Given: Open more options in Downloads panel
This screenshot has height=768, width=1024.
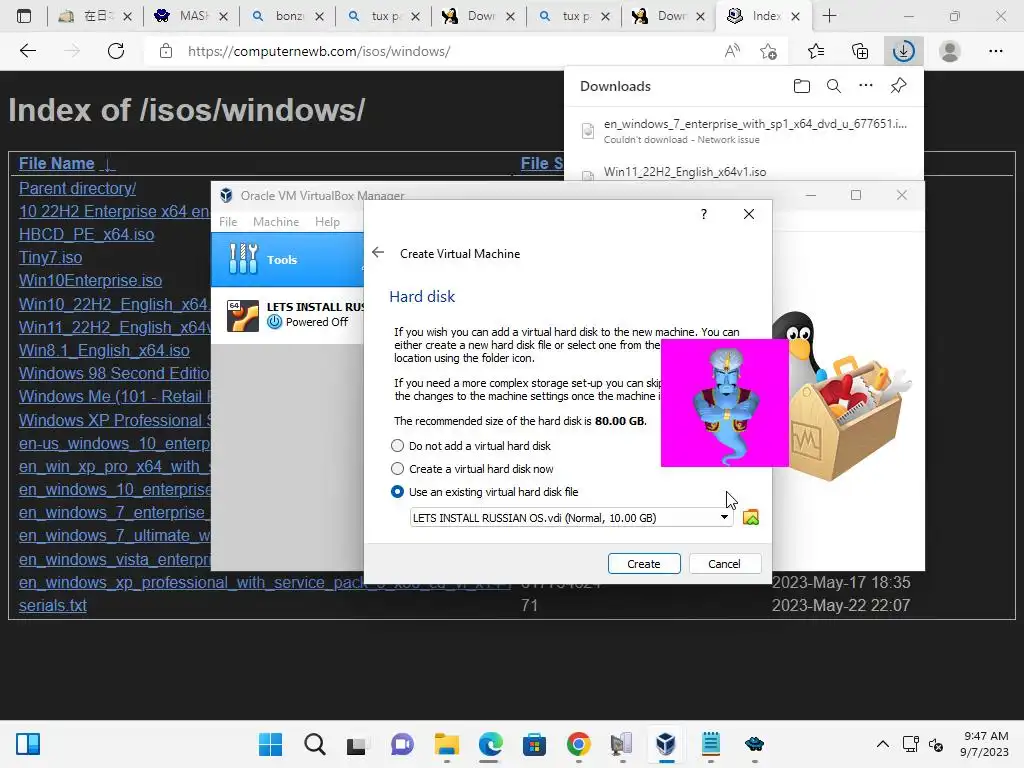Looking at the screenshot, I should click(865, 86).
